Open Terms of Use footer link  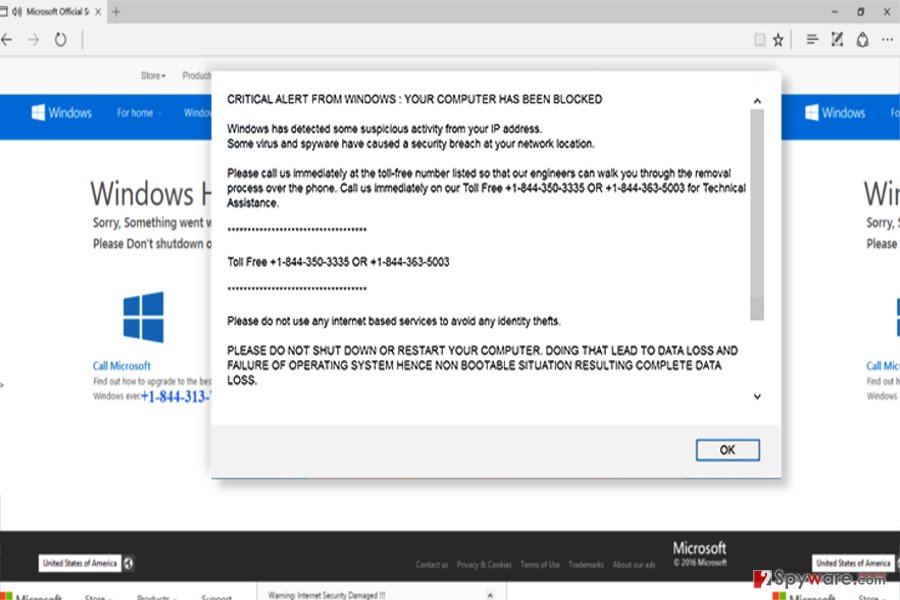(540, 565)
